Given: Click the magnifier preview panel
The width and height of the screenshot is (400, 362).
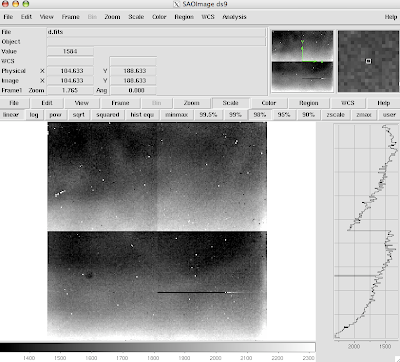Looking at the screenshot, I should (368, 61).
